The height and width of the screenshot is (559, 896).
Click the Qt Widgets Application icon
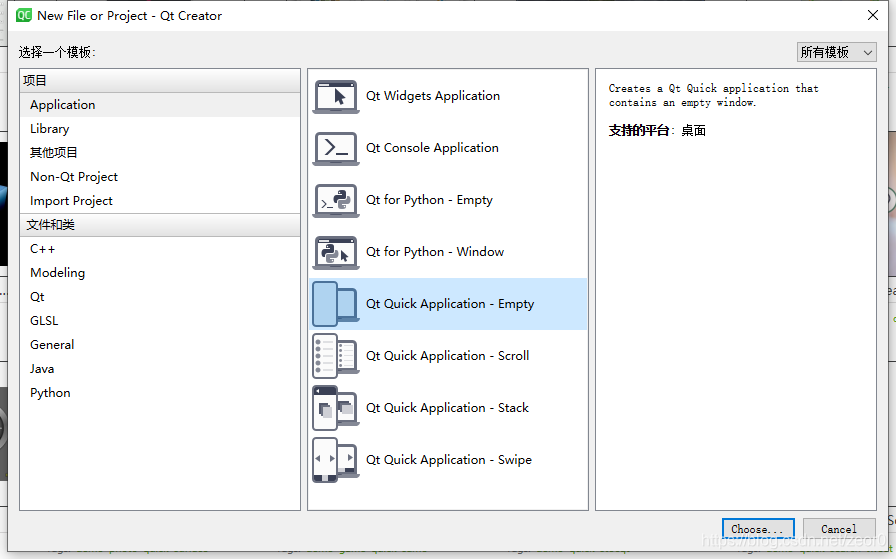pos(336,97)
